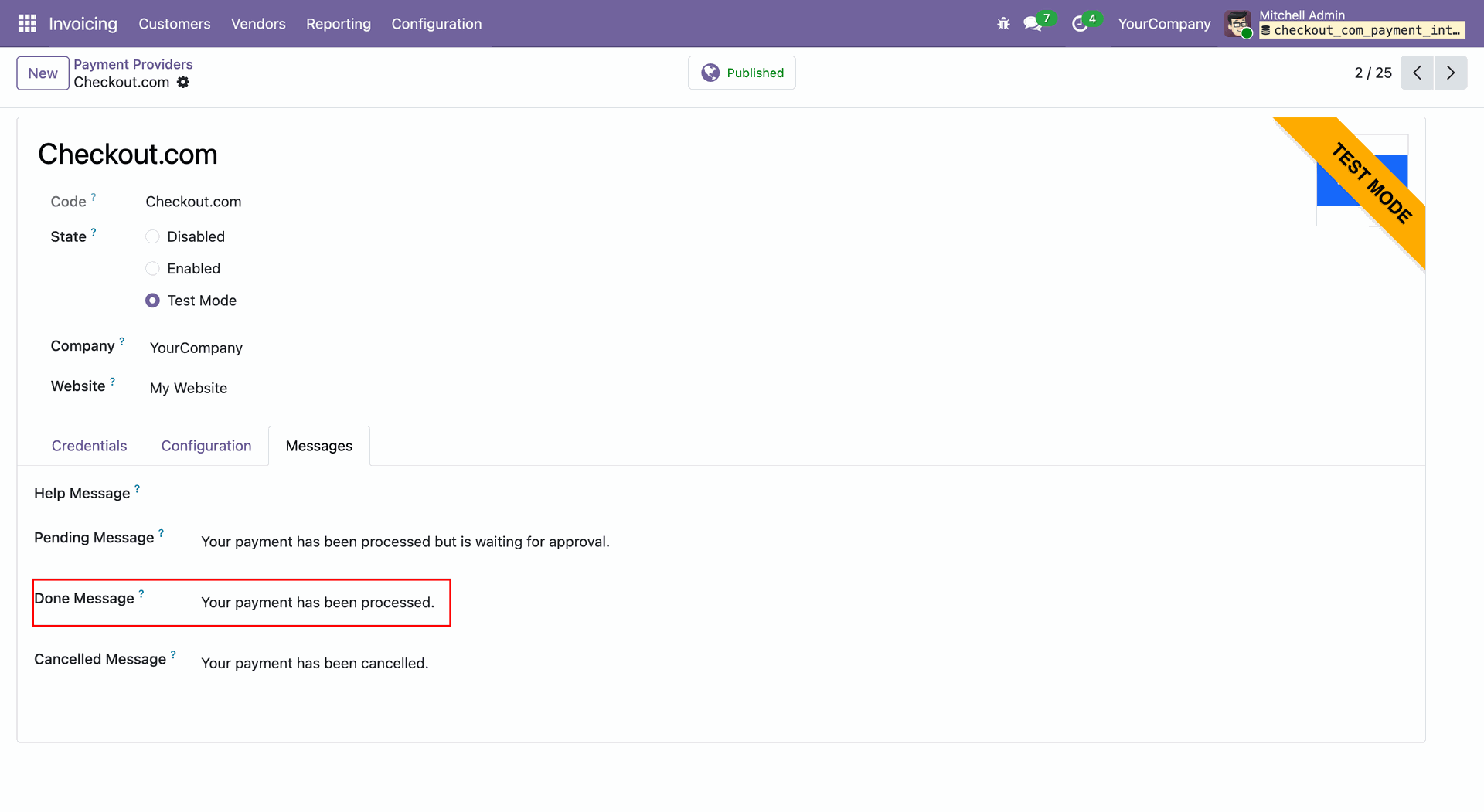Click the Code value Checkout.com
This screenshot has height=812, width=1484.
tap(193, 202)
